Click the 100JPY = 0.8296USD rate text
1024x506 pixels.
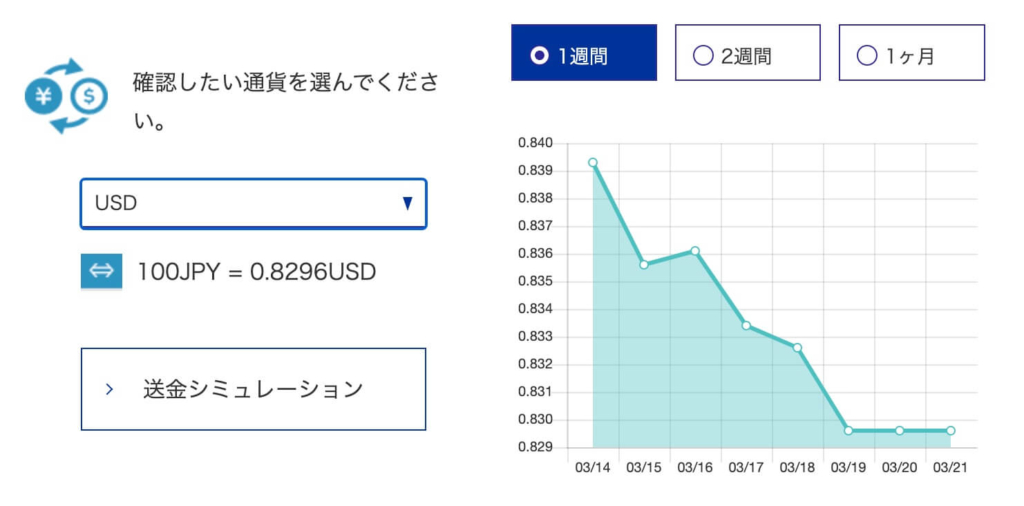pyautogui.click(x=257, y=271)
